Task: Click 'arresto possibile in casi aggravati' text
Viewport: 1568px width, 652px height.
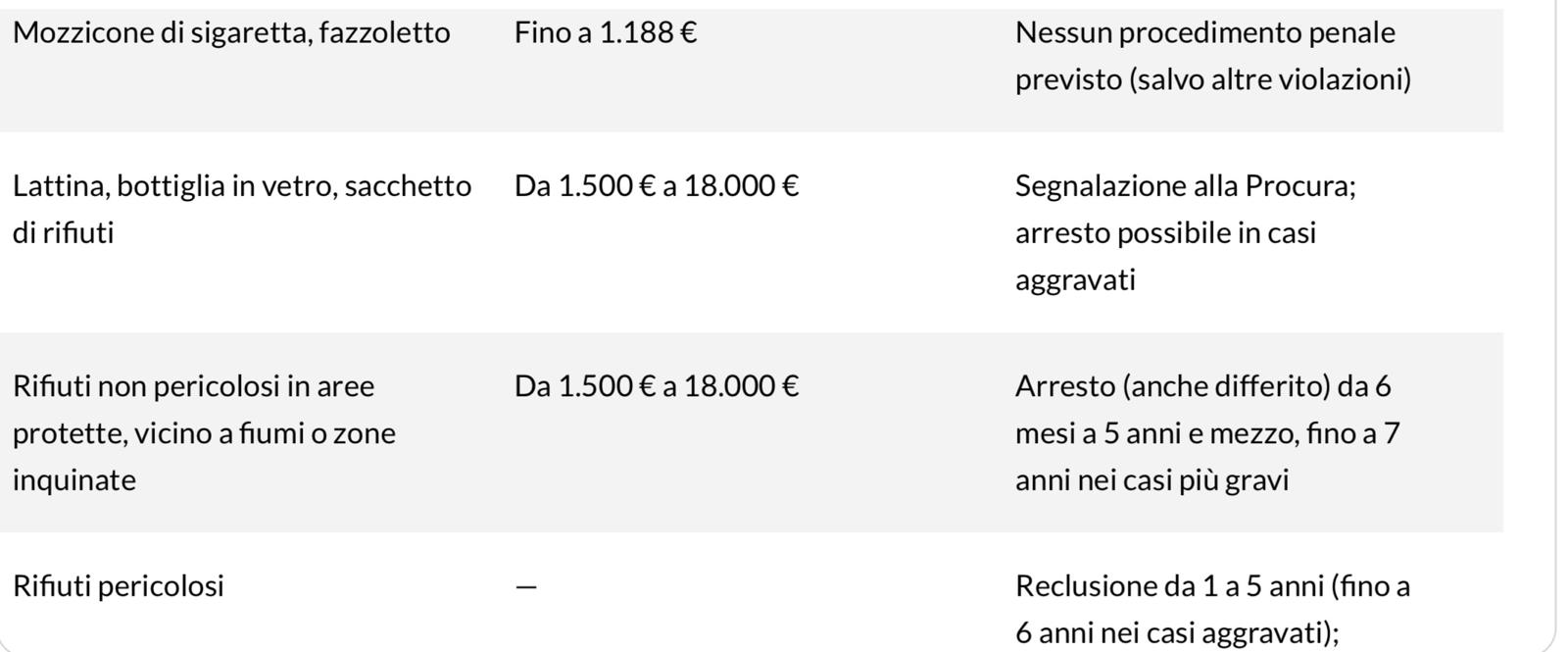Action: point(1165,256)
